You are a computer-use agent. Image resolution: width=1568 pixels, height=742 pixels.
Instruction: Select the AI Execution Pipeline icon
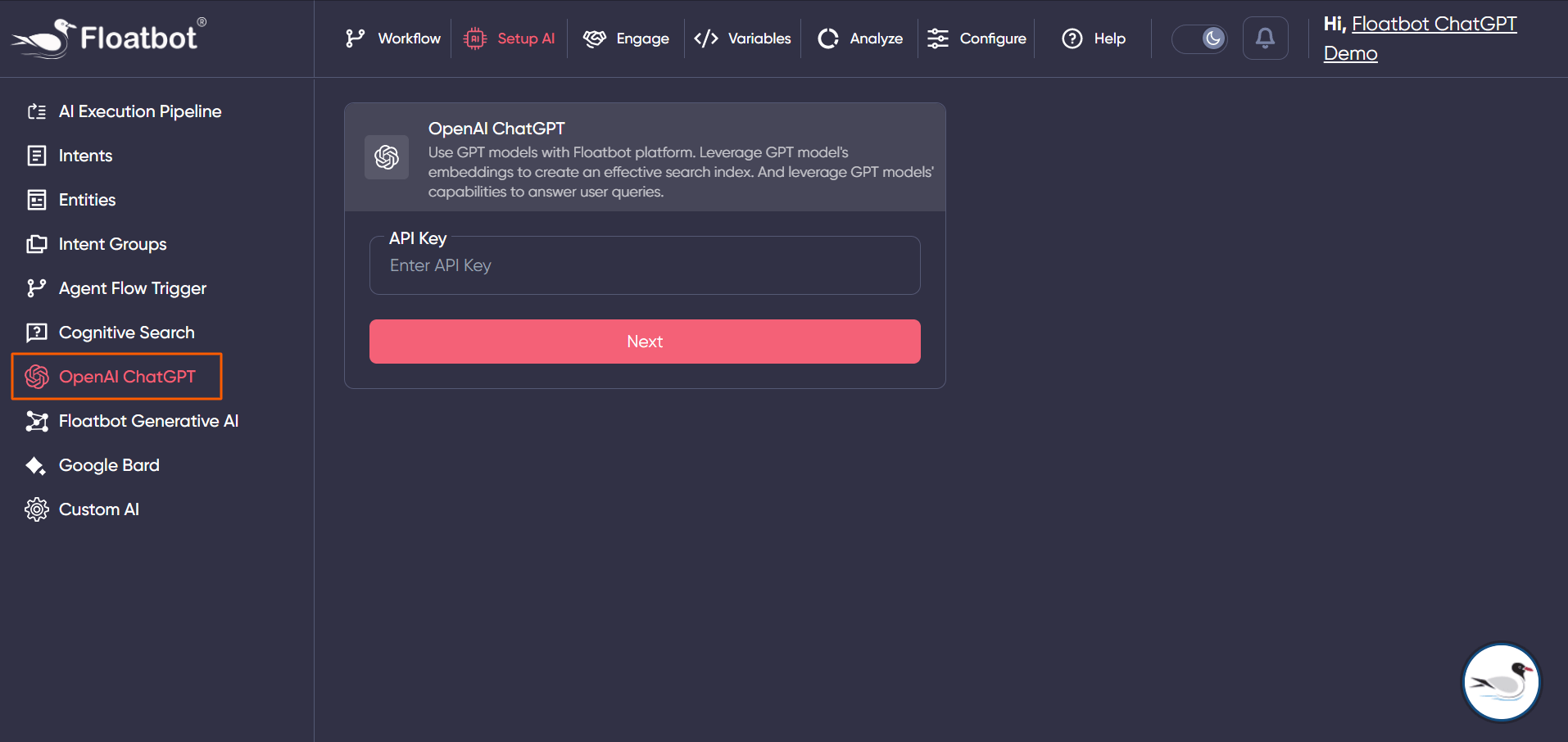click(x=37, y=111)
